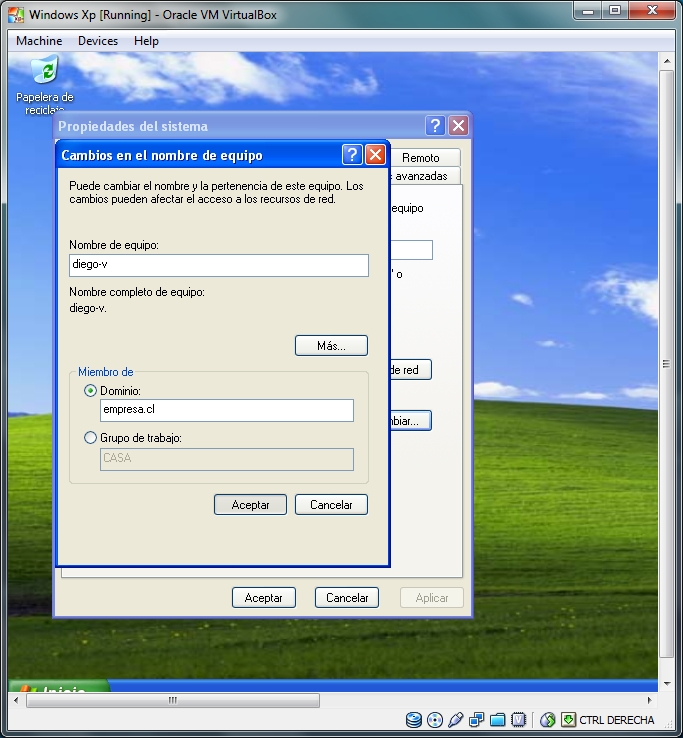Screen dimensions: 683x738
Task: Click the USB devices status icon
Action: pyautogui.click(x=456, y=720)
